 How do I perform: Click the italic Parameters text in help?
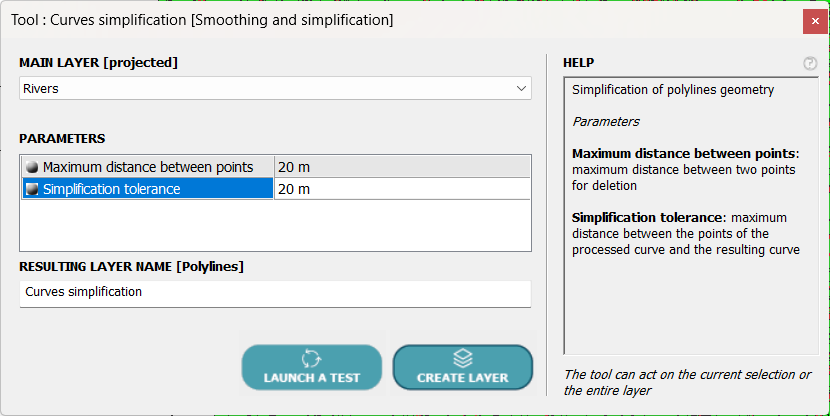[606, 122]
